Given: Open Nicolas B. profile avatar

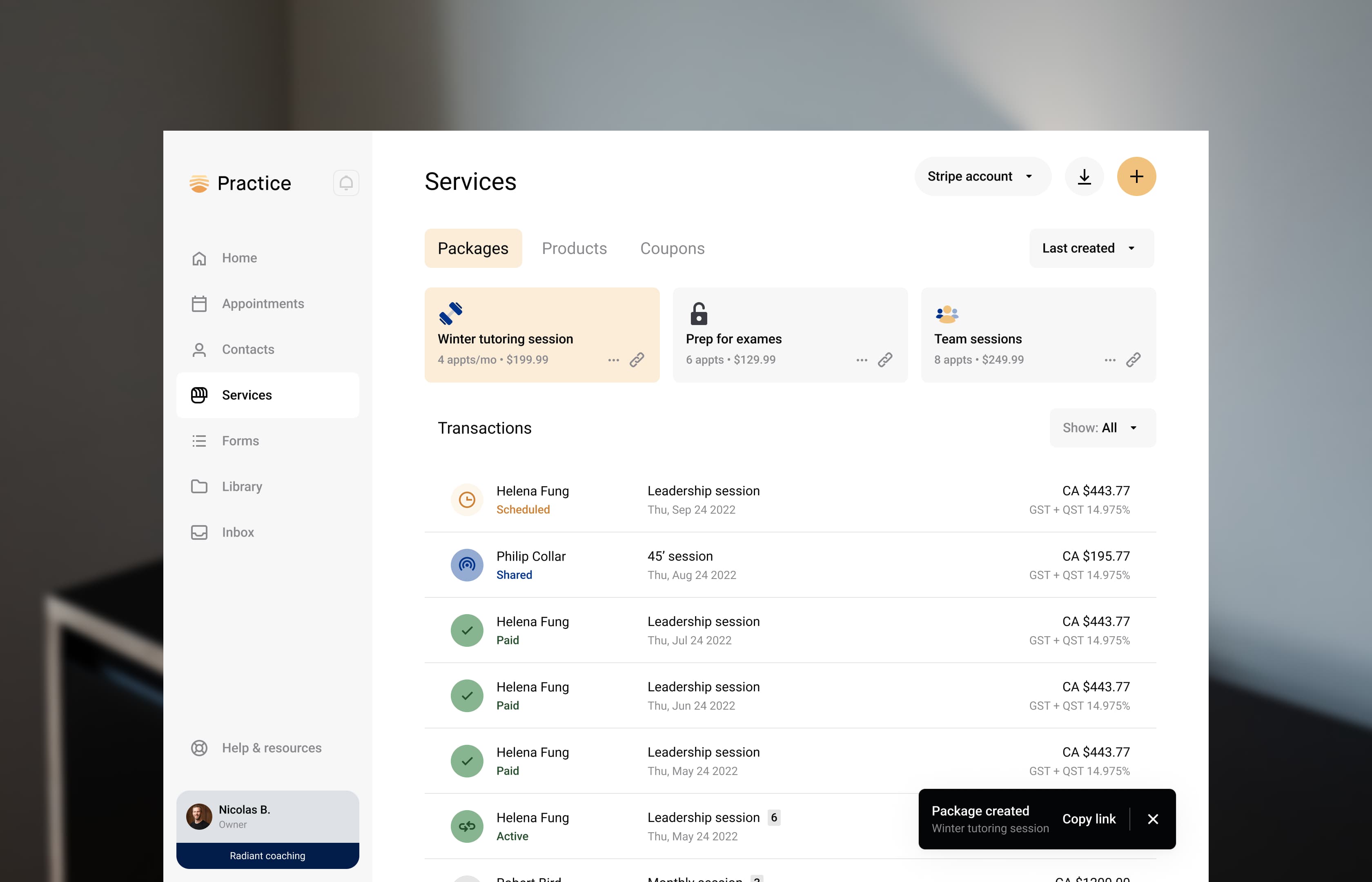Looking at the screenshot, I should pyautogui.click(x=199, y=817).
